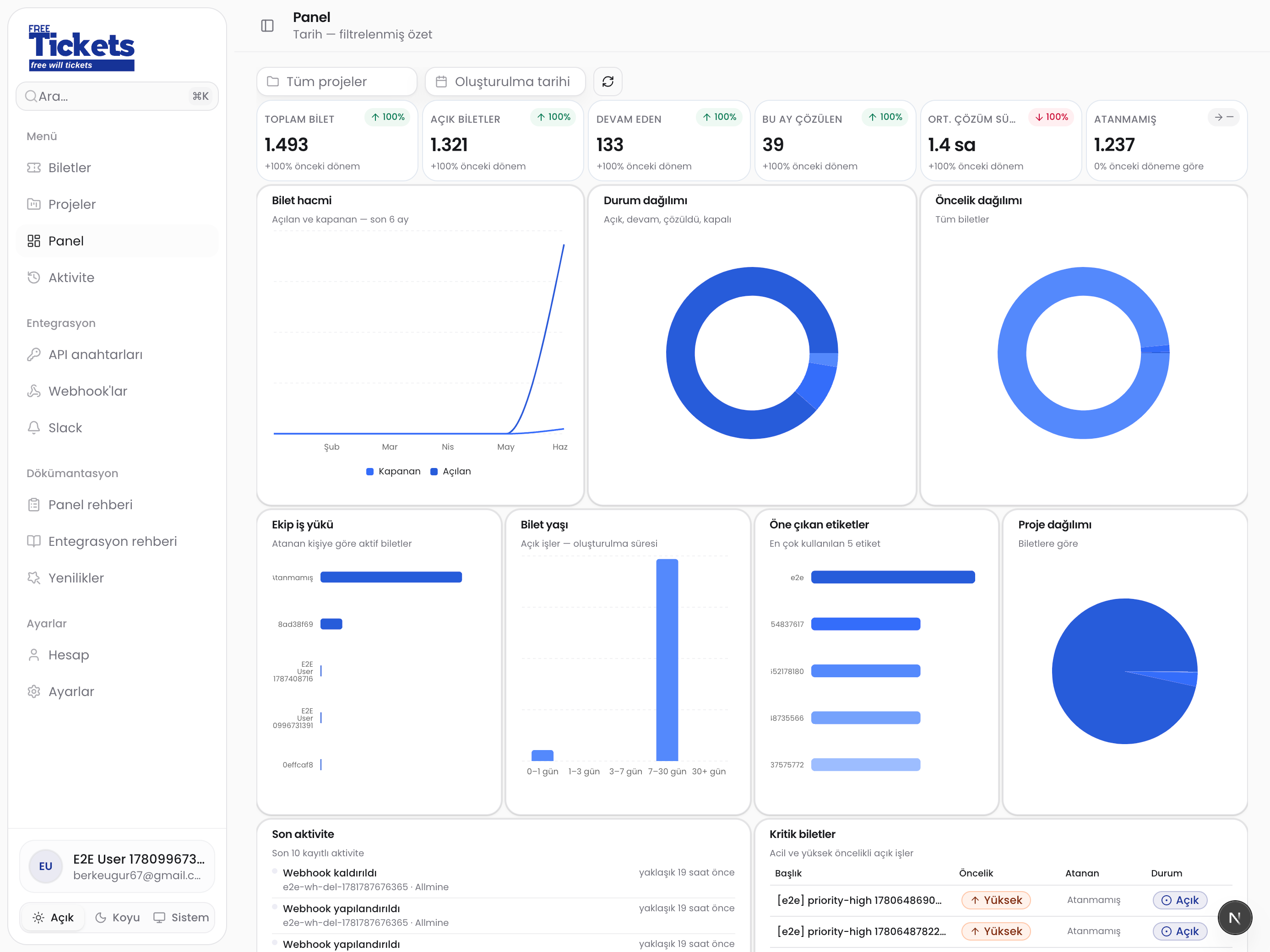This screenshot has height=952, width=1270.
Task: Open the Oluşturulma tarihi date picker
Action: [x=505, y=82]
